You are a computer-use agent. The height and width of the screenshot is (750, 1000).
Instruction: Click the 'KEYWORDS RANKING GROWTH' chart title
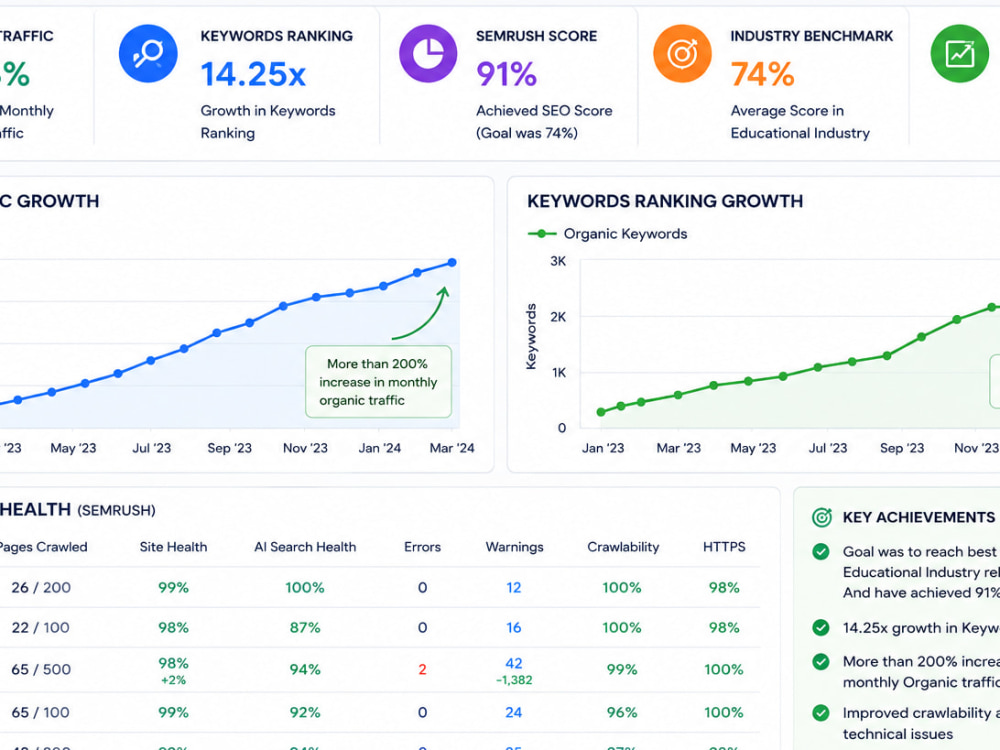[x=665, y=202]
